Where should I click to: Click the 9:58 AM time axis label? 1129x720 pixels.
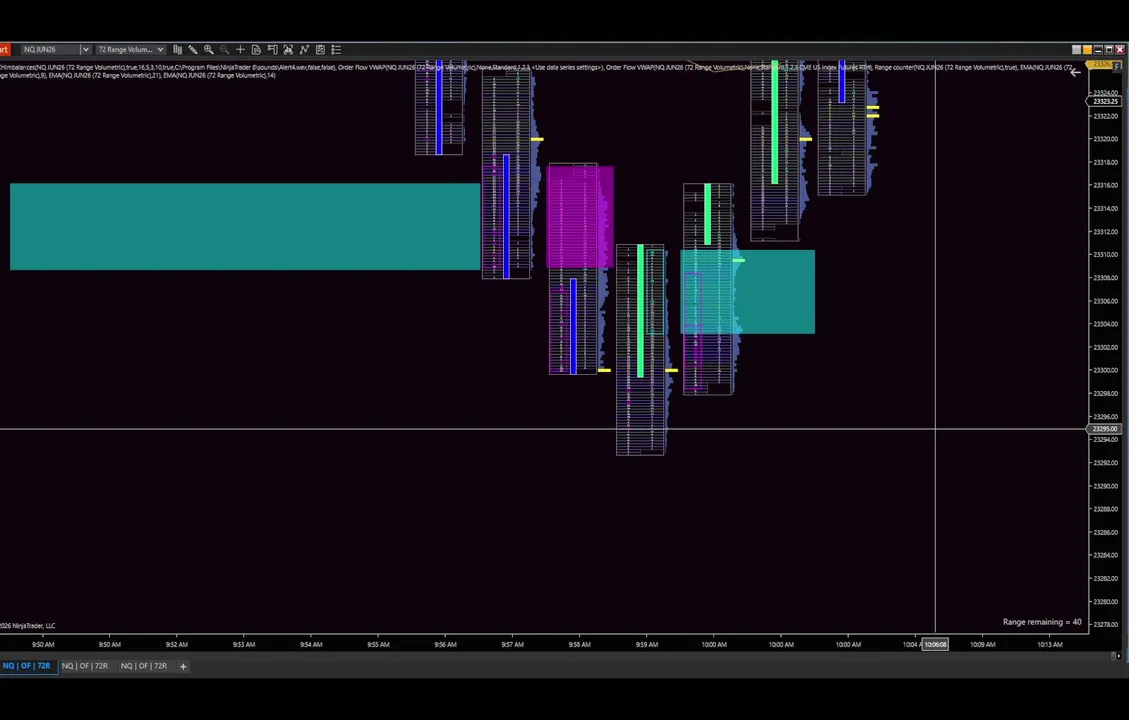tap(580, 644)
